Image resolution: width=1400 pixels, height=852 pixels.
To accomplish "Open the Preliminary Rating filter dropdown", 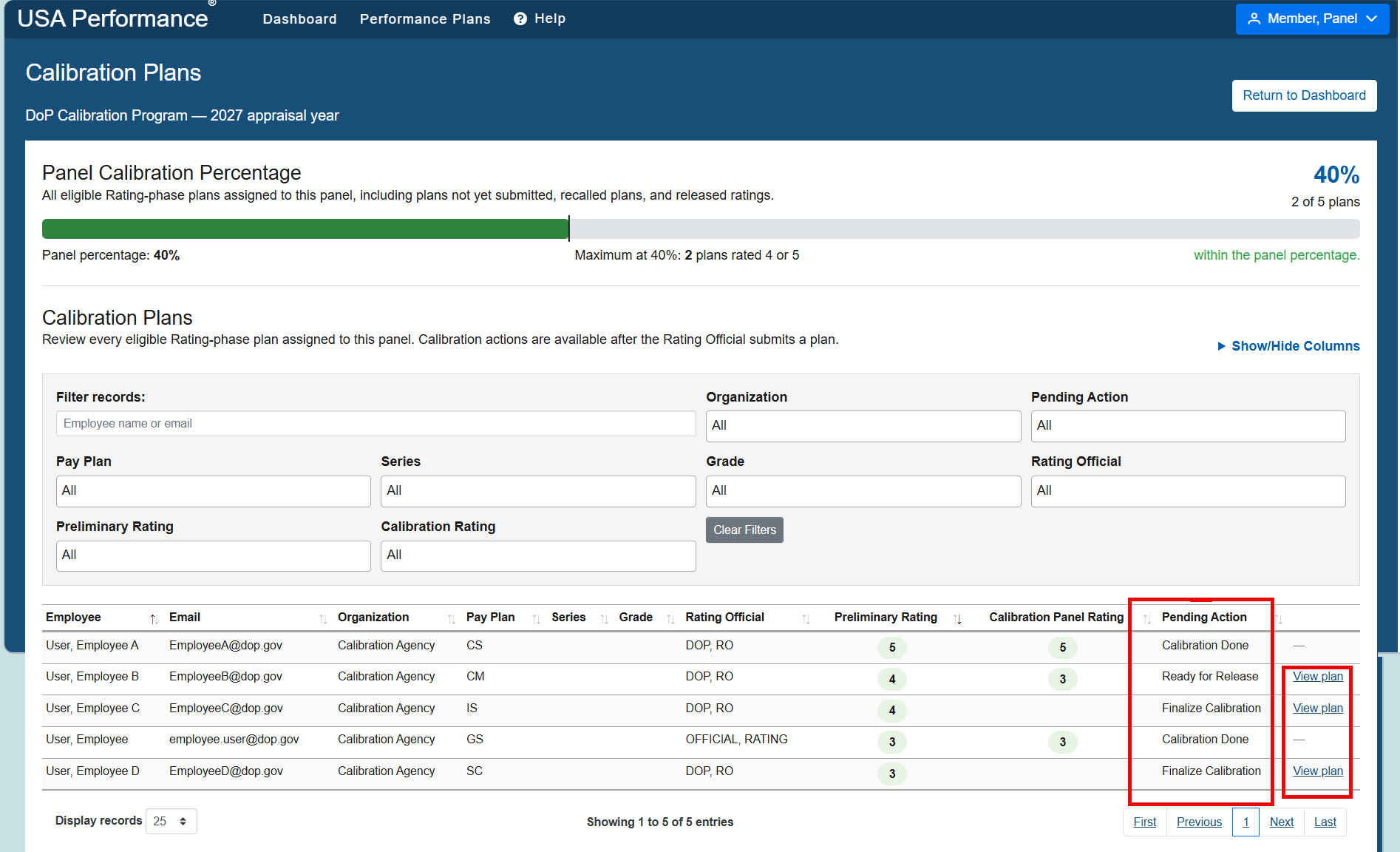I will coord(213,555).
